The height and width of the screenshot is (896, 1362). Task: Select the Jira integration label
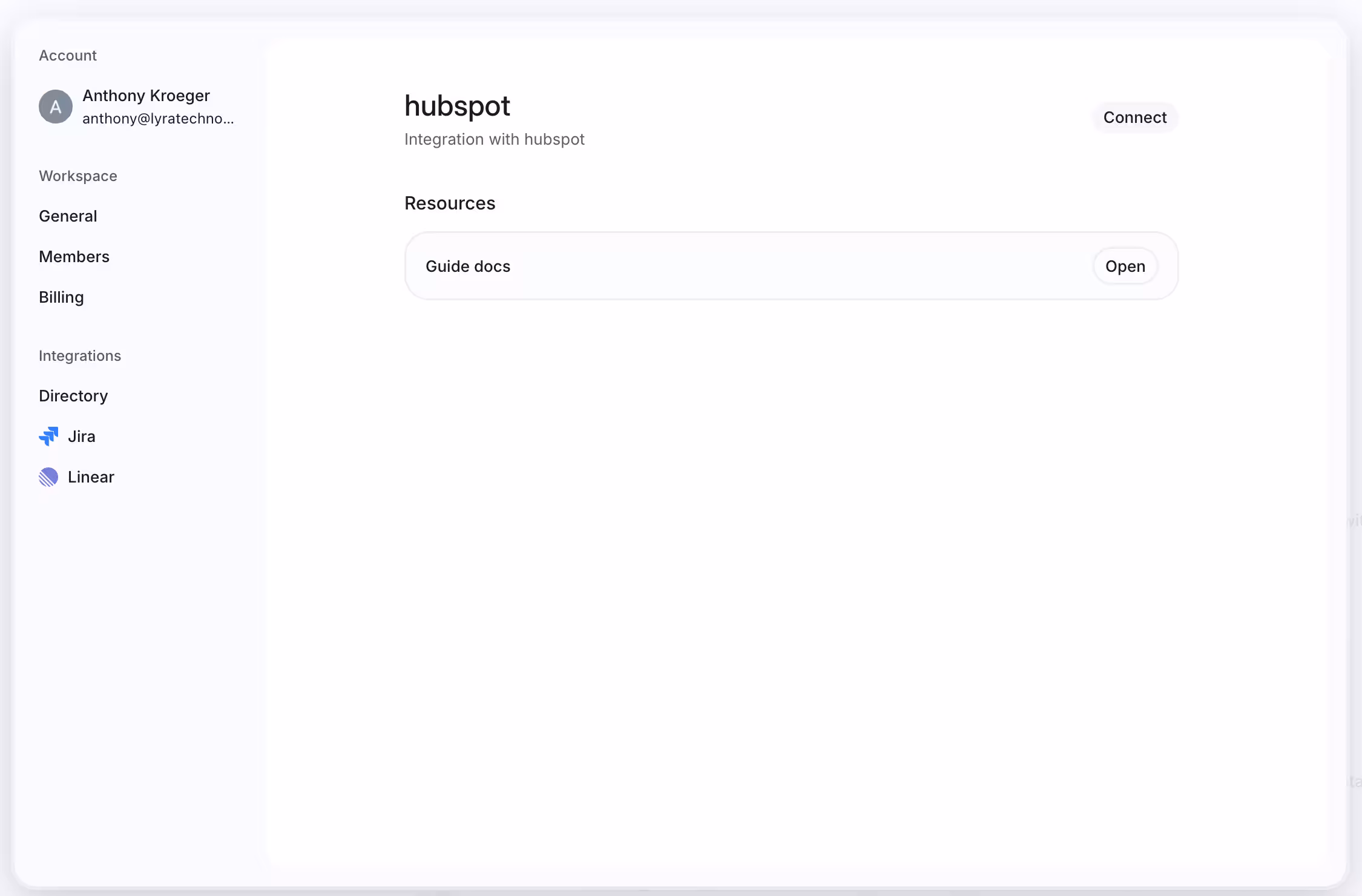tap(82, 436)
